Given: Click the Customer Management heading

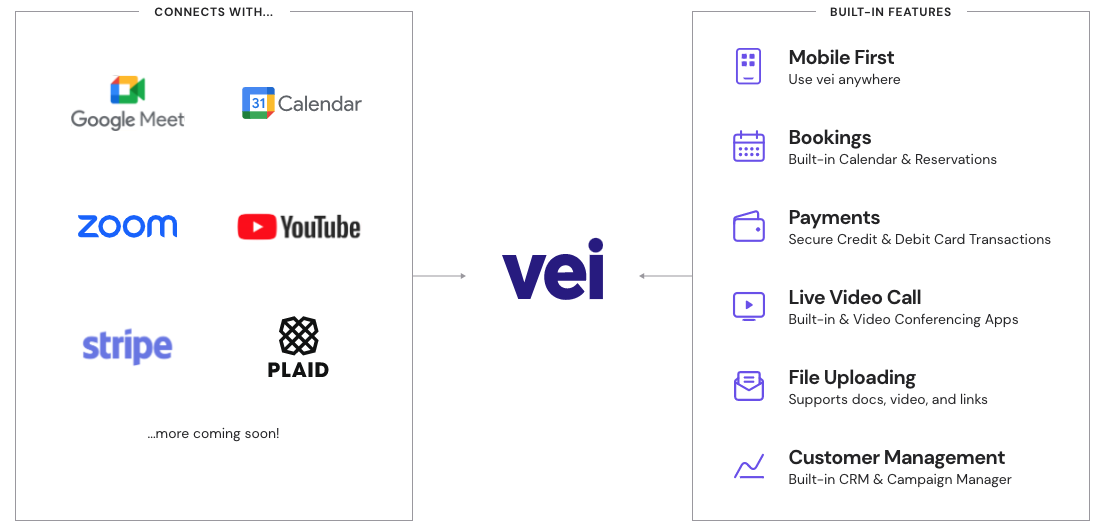Looking at the screenshot, I should [x=897, y=457].
